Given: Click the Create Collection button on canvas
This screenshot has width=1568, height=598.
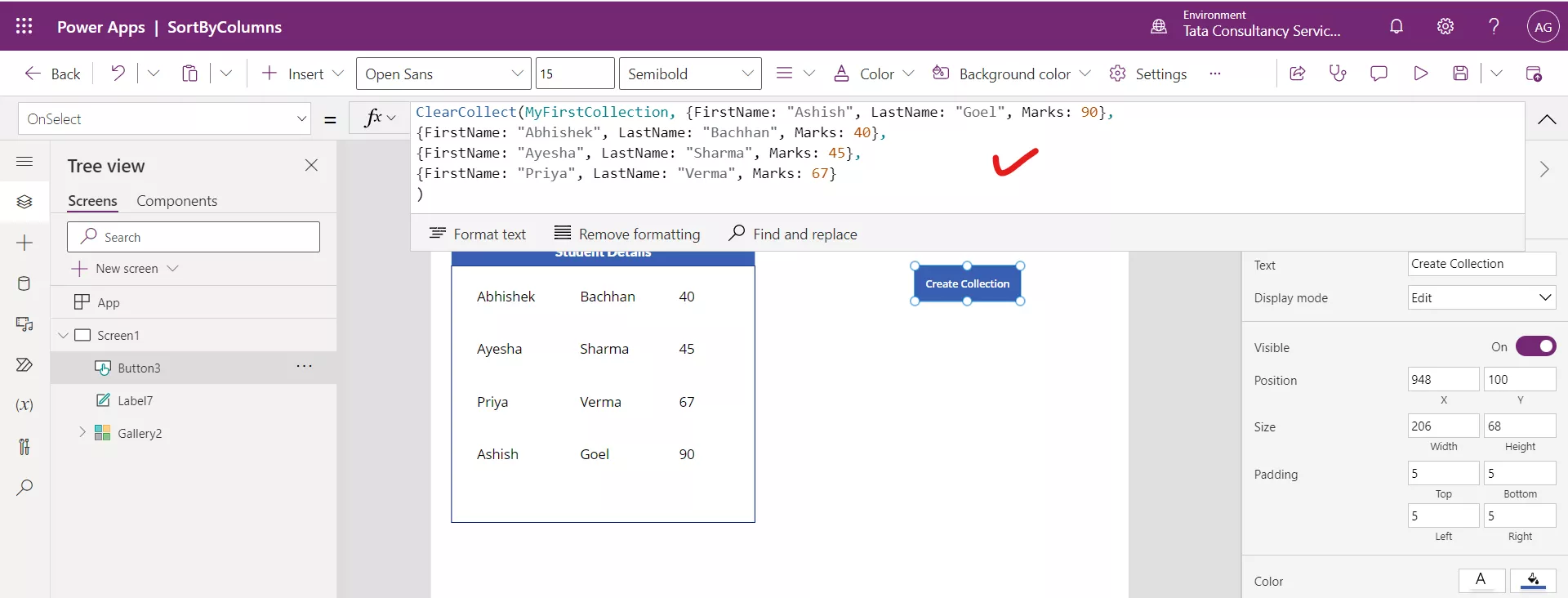Looking at the screenshot, I should [967, 283].
